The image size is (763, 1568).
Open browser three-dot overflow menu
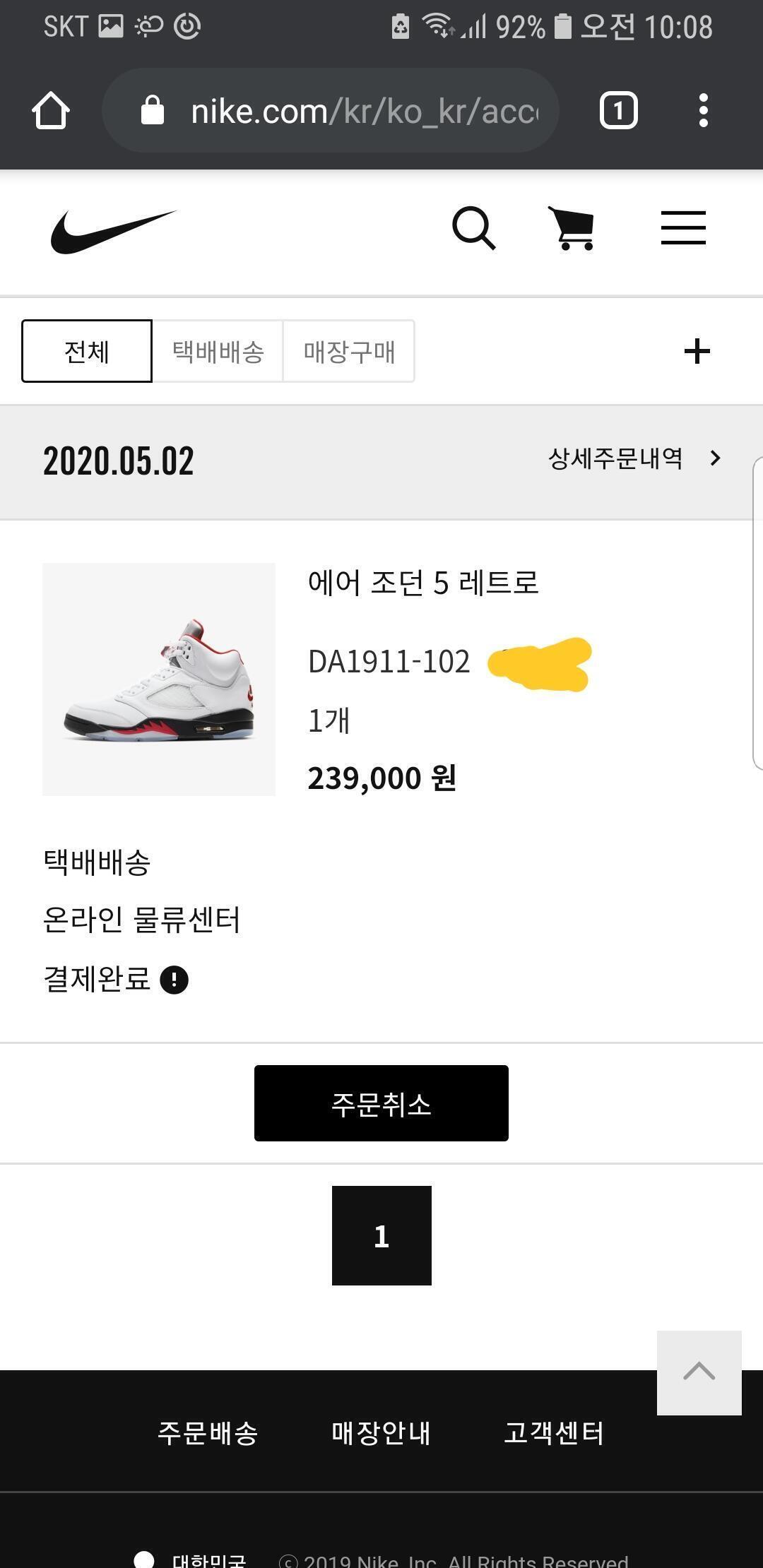point(703,111)
